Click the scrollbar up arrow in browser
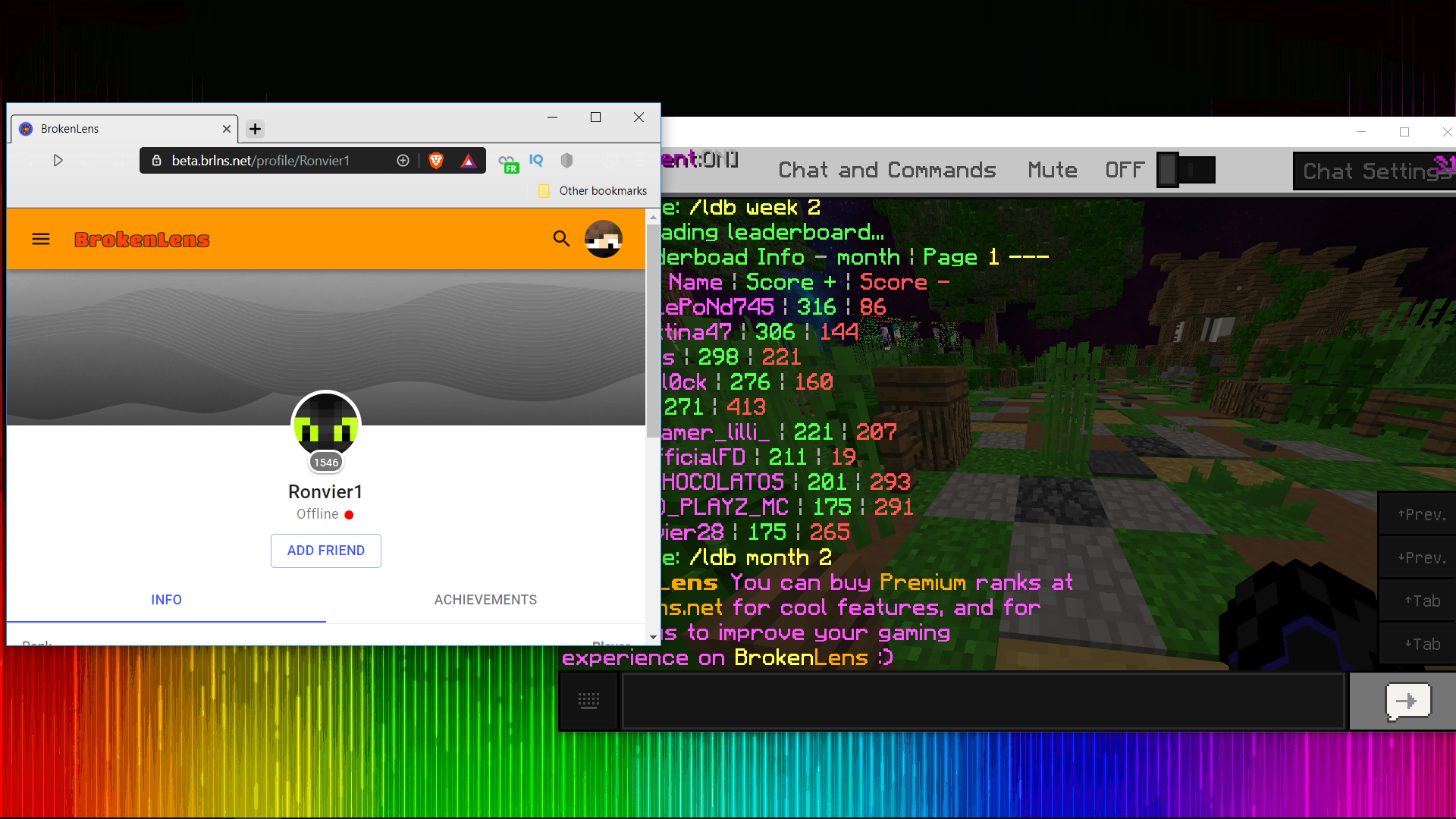Viewport: 1456px width, 819px height. click(x=653, y=217)
